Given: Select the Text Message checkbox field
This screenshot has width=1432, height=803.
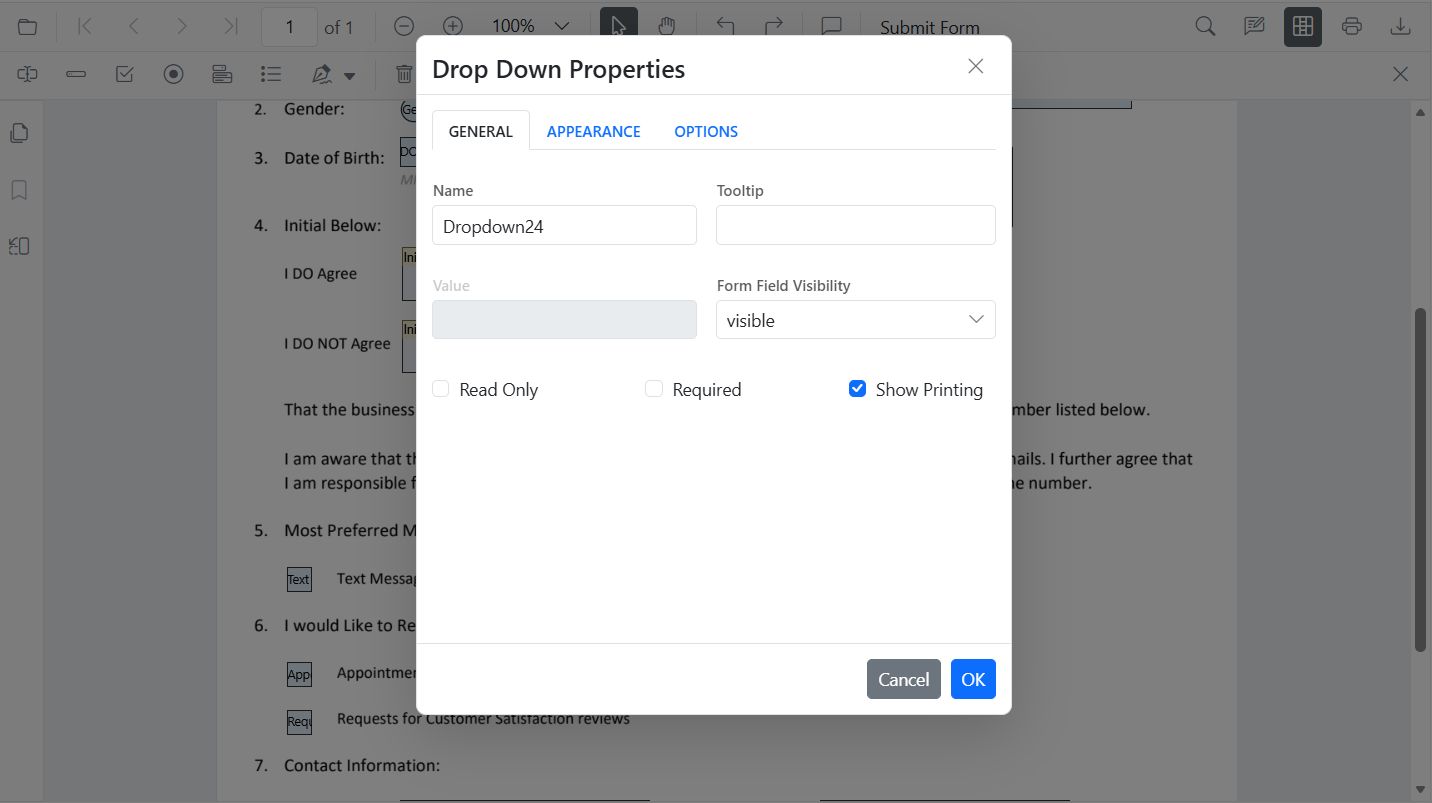Looking at the screenshot, I should click(x=299, y=579).
